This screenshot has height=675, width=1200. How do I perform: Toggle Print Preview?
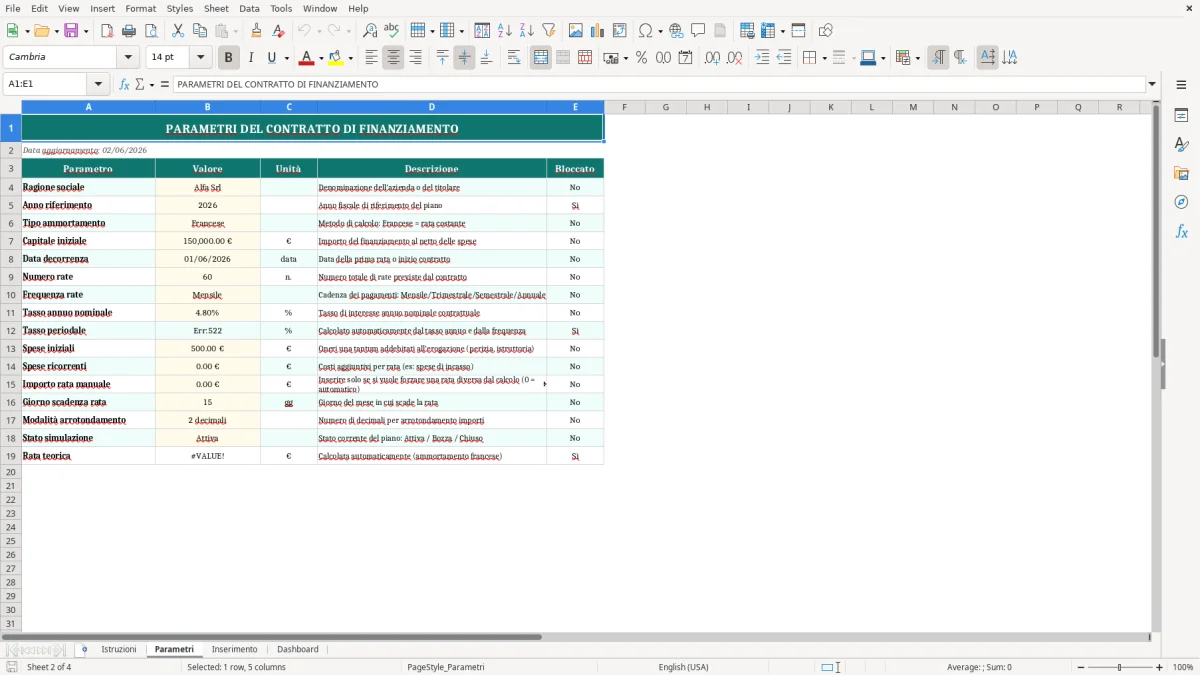tap(151, 31)
